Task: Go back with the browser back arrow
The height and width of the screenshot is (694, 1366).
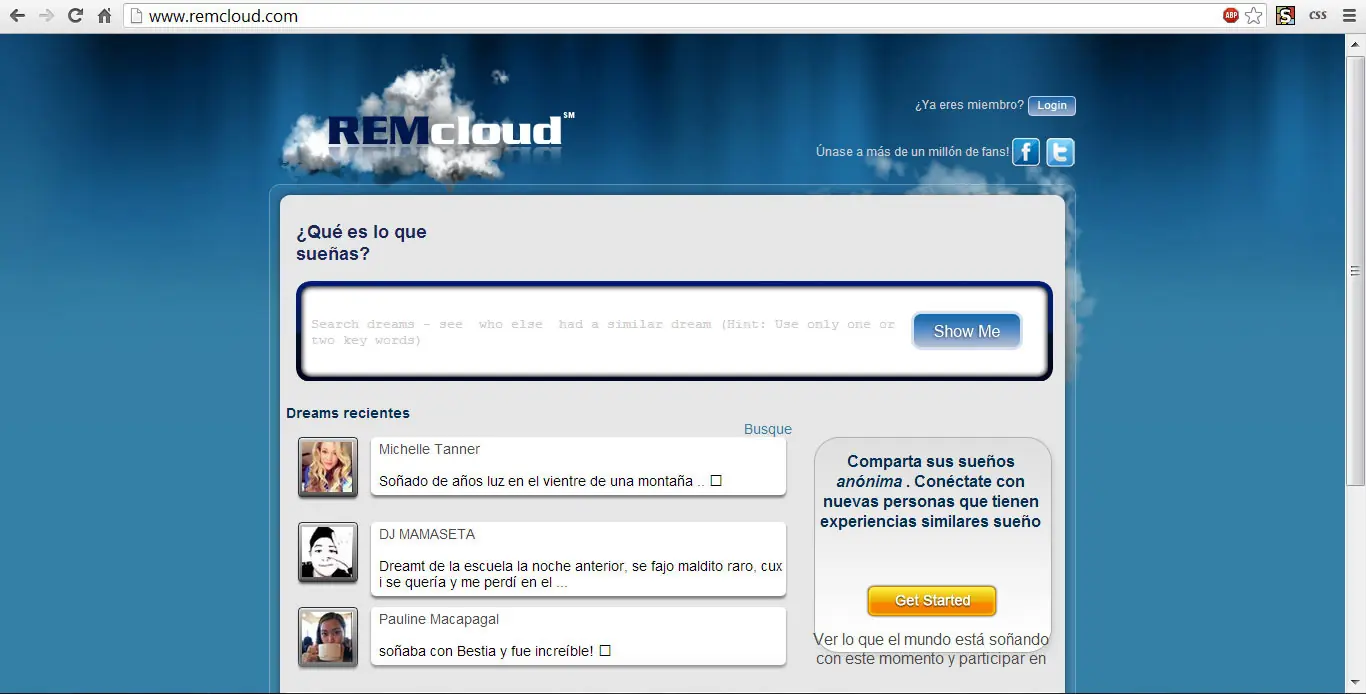Action: [x=17, y=16]
